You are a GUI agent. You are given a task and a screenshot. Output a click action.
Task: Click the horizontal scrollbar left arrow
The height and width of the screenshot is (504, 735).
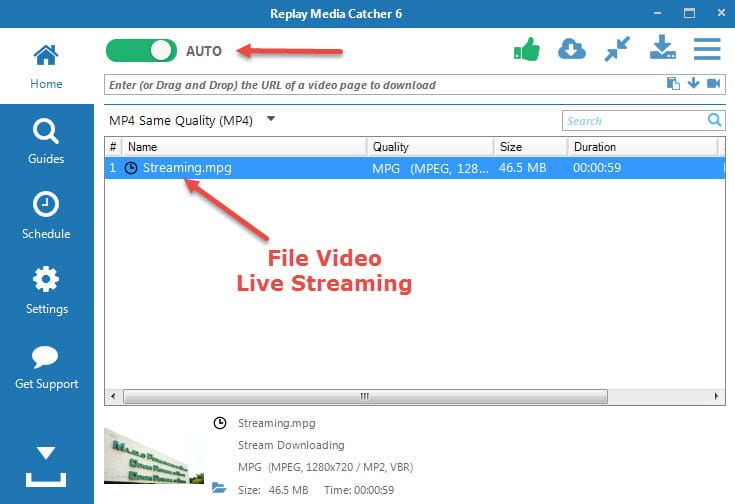click(113, 396)
